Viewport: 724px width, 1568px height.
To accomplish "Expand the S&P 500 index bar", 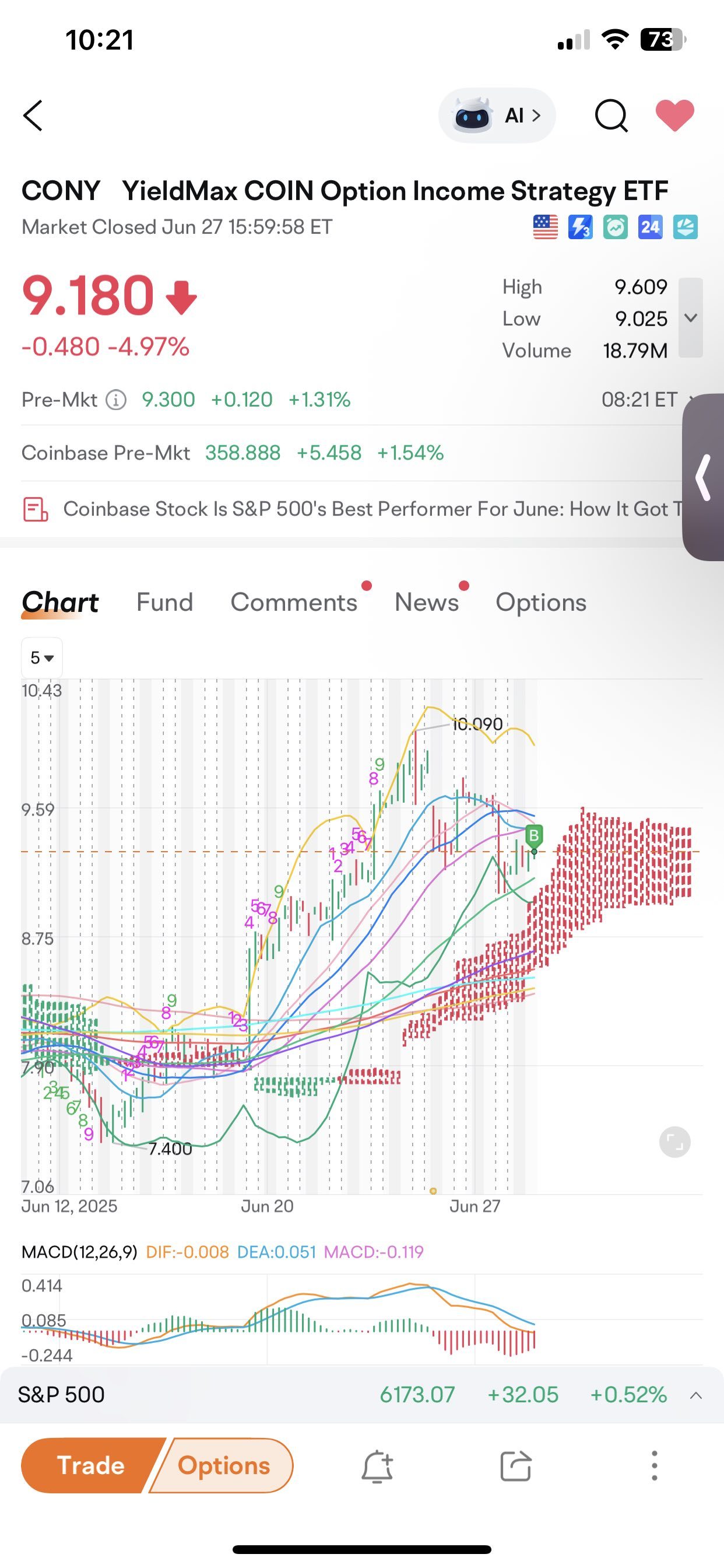I will (696, 1395).
